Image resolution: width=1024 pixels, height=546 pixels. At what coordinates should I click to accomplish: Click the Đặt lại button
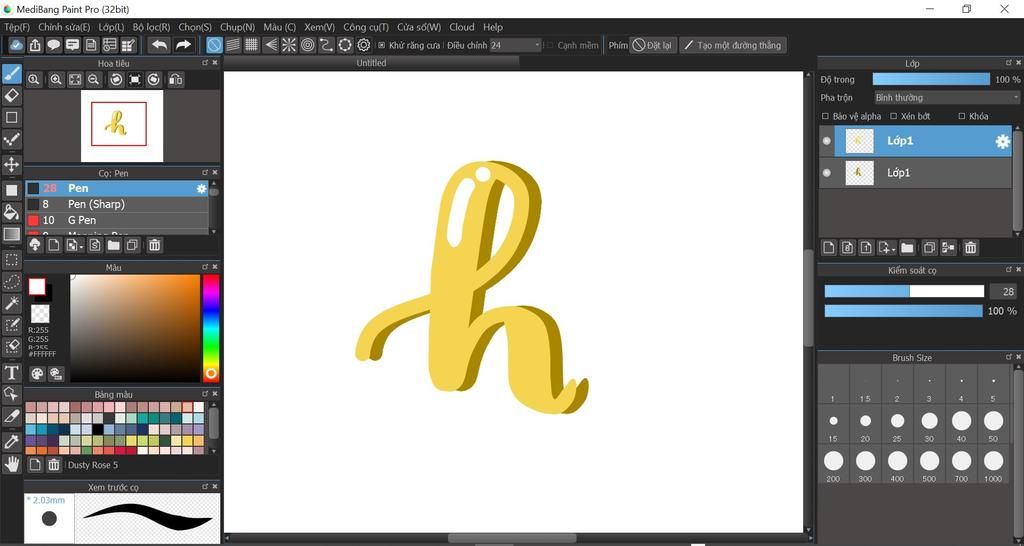click(652, 45)
